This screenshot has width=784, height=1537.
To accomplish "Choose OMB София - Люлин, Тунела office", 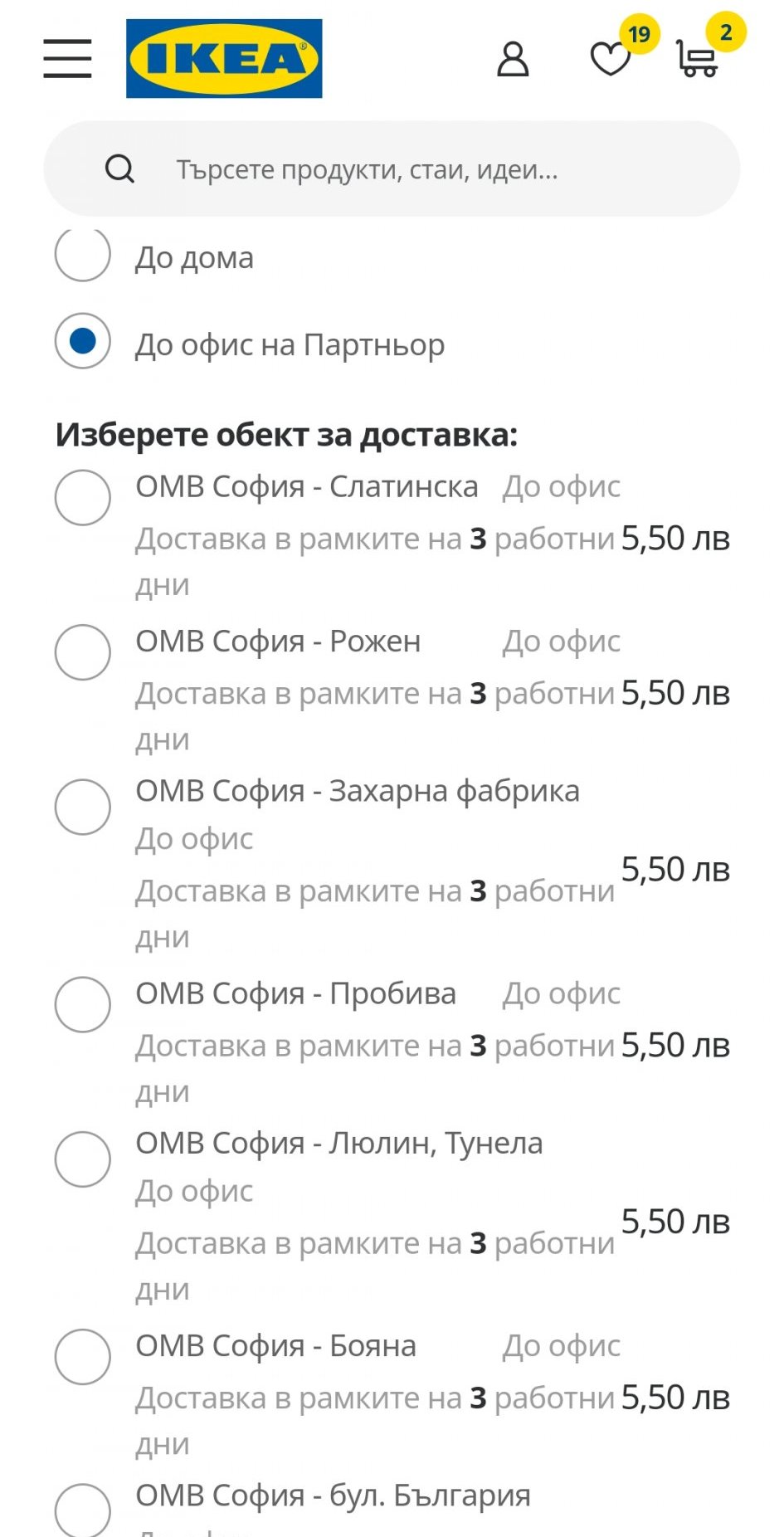I will point(83,1159).
